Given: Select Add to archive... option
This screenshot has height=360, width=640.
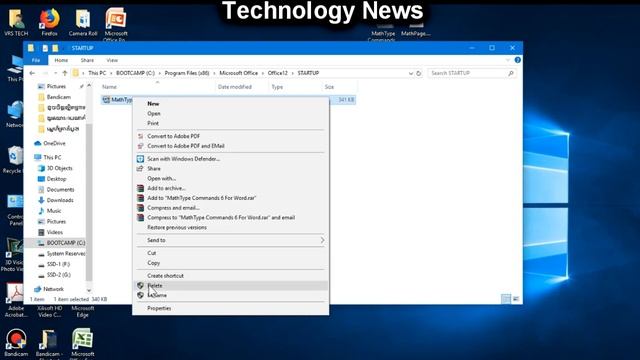Looking at the screenshot, I should click(231, 188).
